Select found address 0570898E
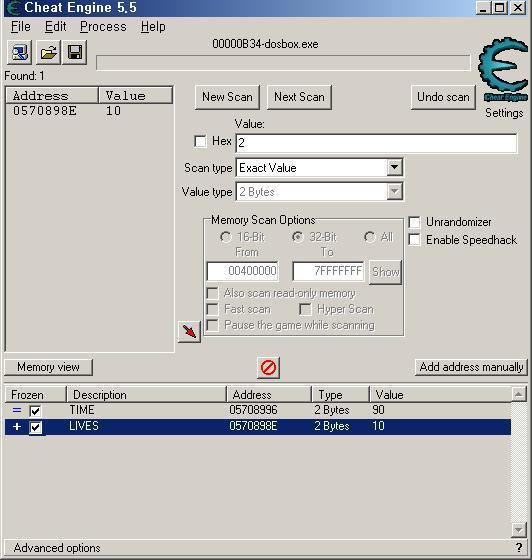532x560 pixels. click(45, 111)
